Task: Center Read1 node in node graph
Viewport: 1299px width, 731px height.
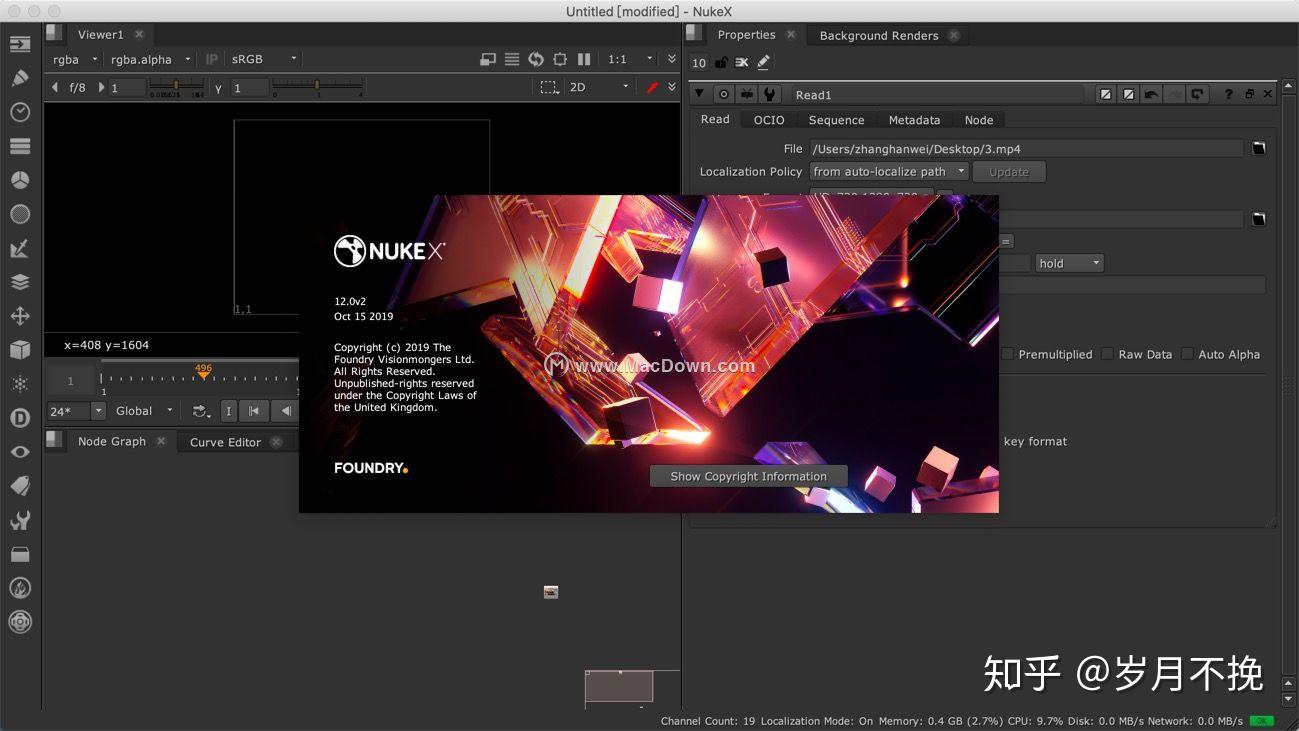Action: 723,94
